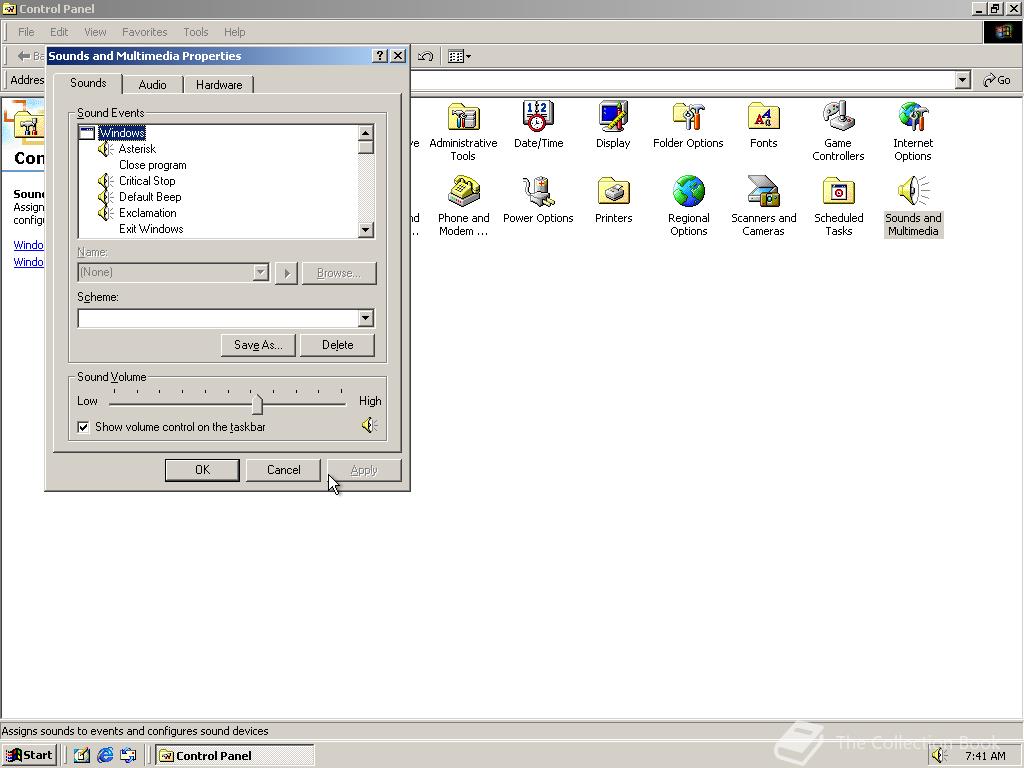Open the Tools menu
This screenshot has width=1024, height=768.
195,32
